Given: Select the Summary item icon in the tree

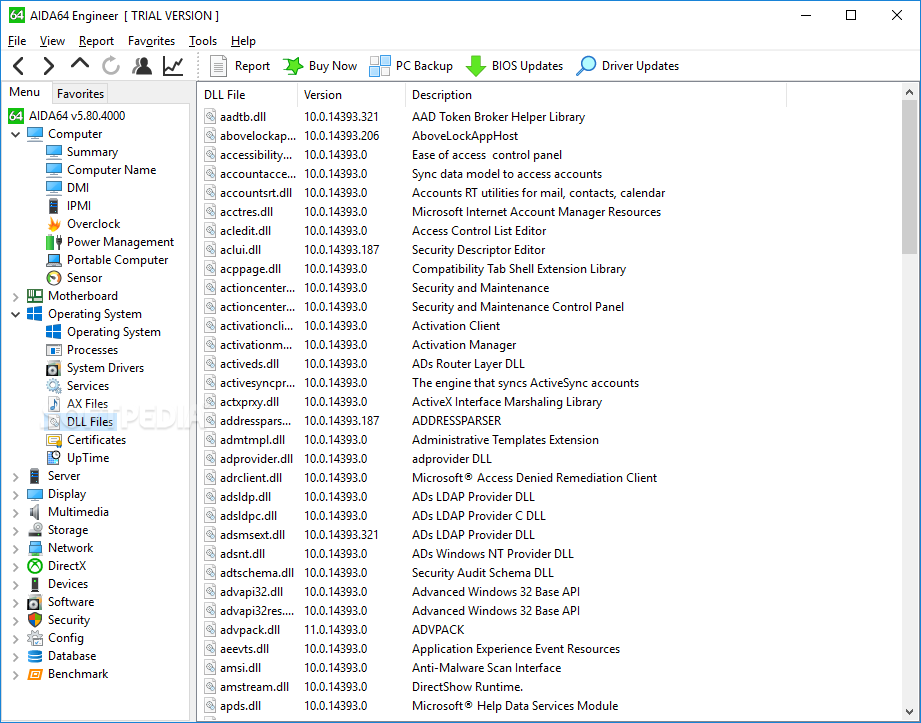Looking at the screenshot, I should (53, 152).
